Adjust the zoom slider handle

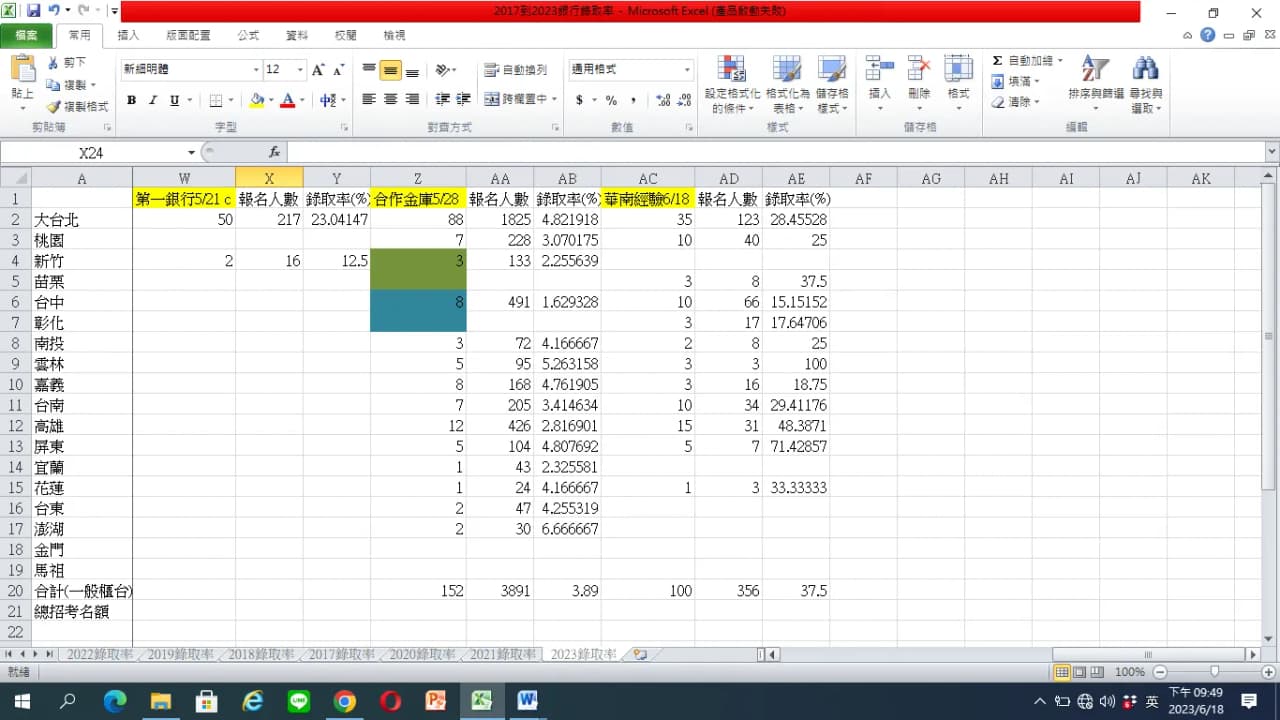click(1214, 672)
